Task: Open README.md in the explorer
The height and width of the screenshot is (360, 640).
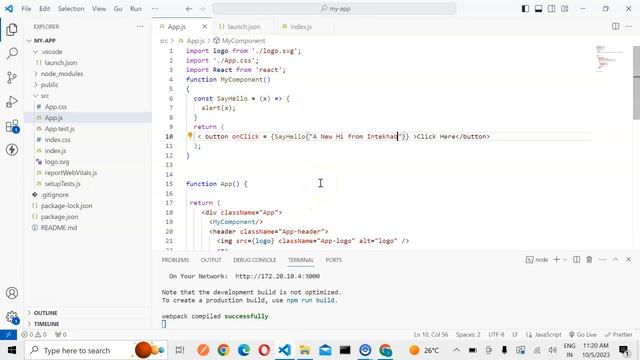Action: coord(58,228)
